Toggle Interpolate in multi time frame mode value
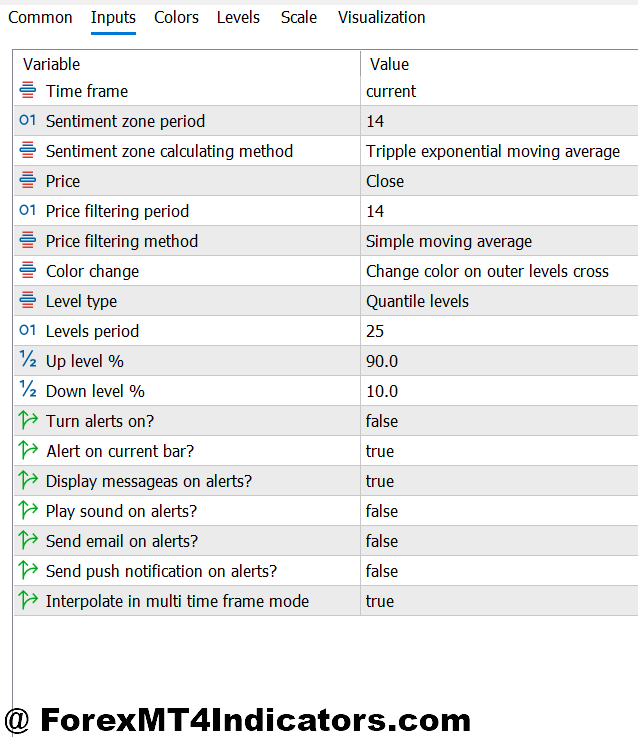Image resolution: width=638 pixels, height=737 pixels. pyautogui.click(x=380, y=601)
